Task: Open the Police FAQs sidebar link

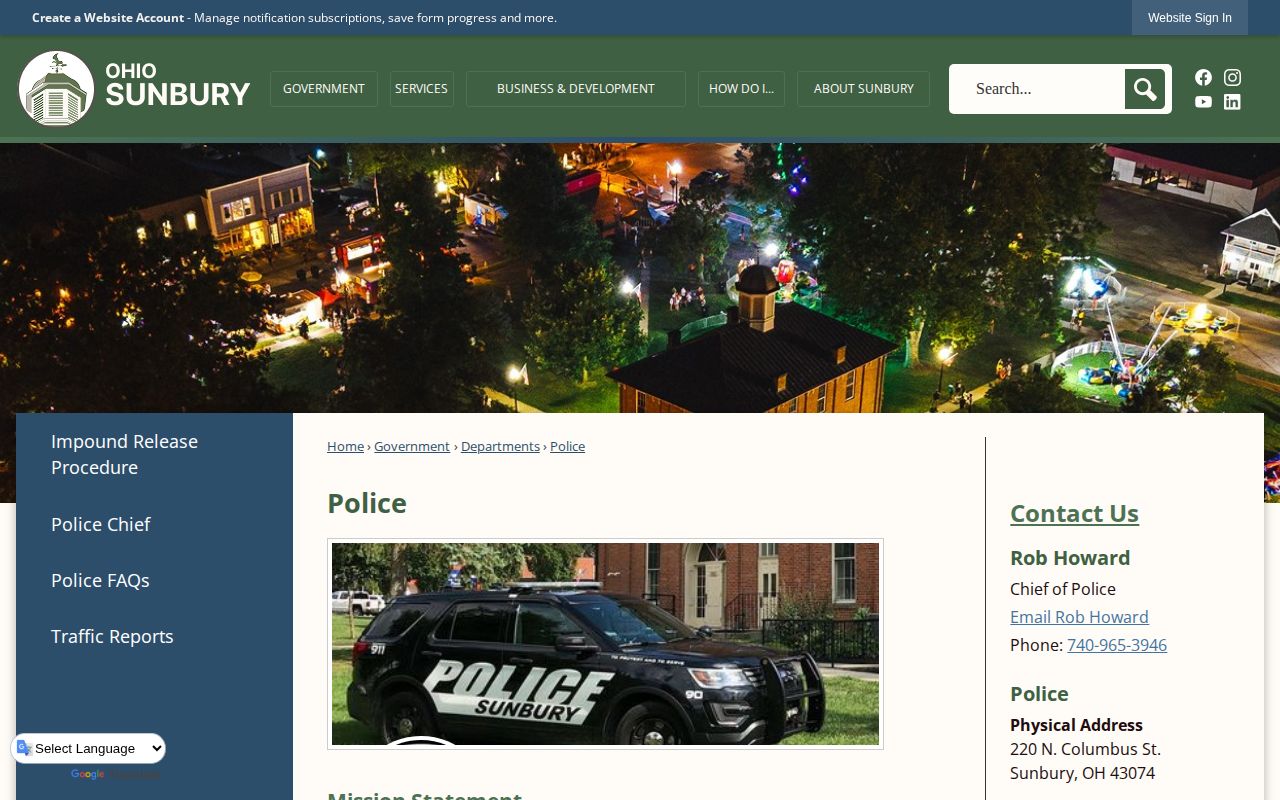Action: [x=154, y=580]
